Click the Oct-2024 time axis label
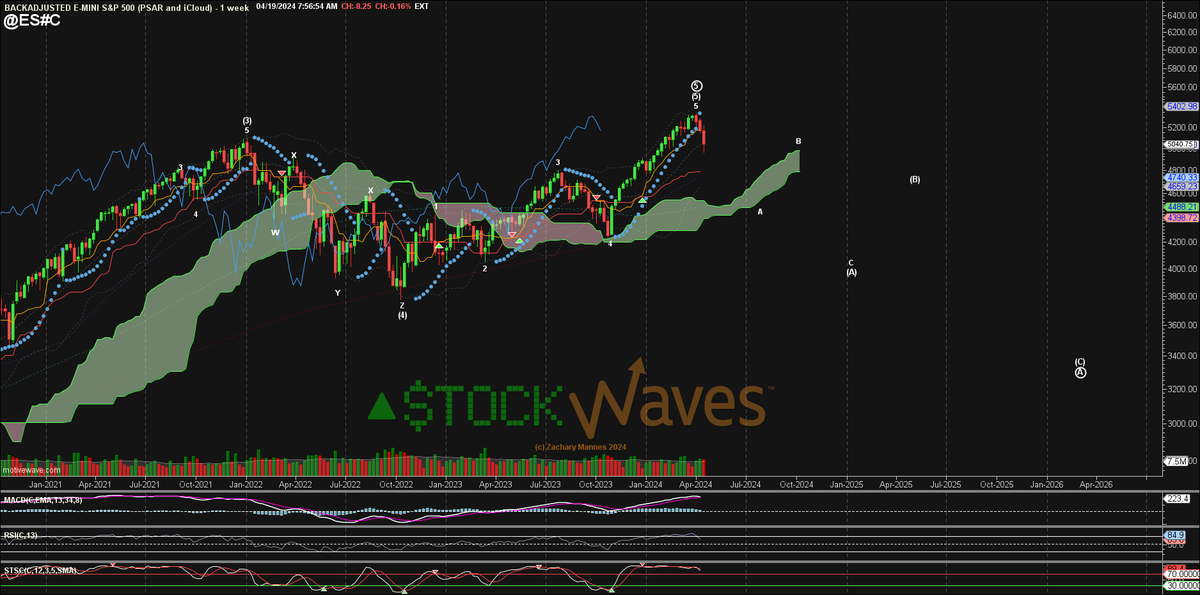 [796, 483]
